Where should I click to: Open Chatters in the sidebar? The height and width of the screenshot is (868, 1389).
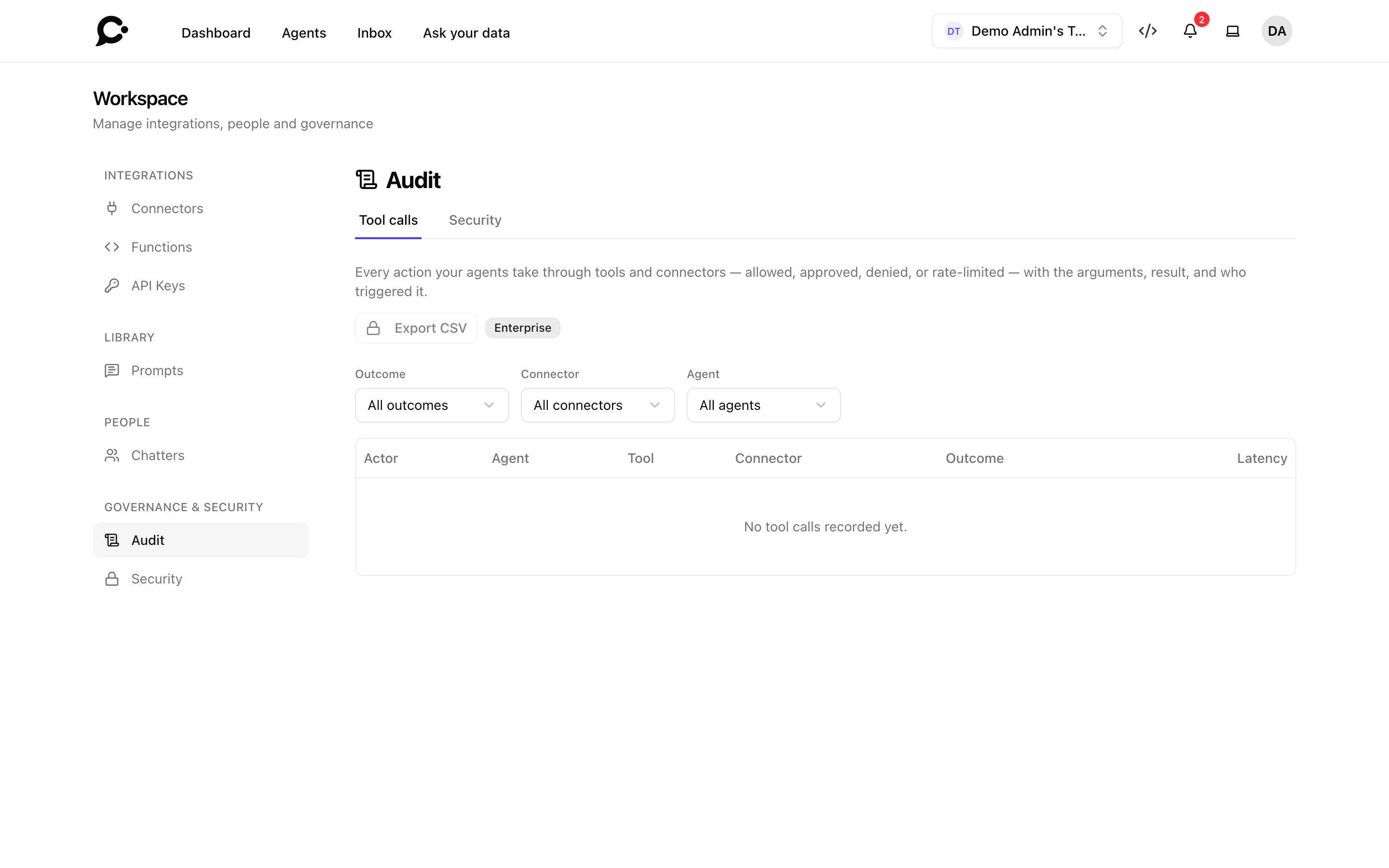coord(200,455)
